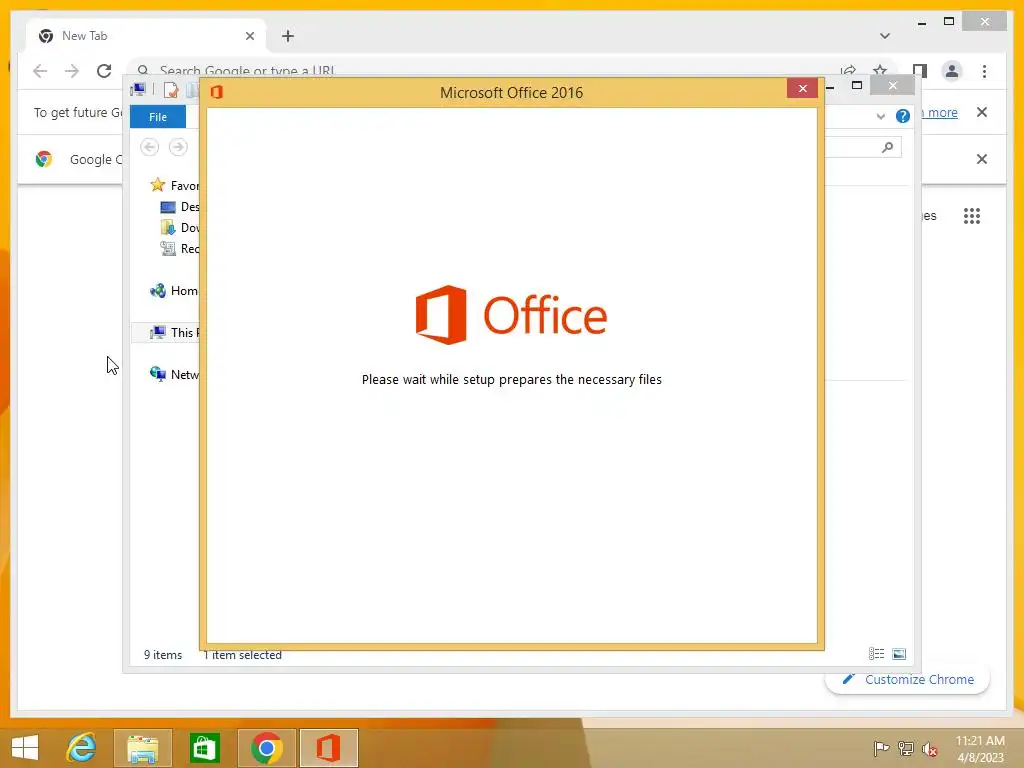Switch to Chrome from taskbar
Image resolution: width=1024 pixels, height=768 pixels.
click(x=266, y=748)
